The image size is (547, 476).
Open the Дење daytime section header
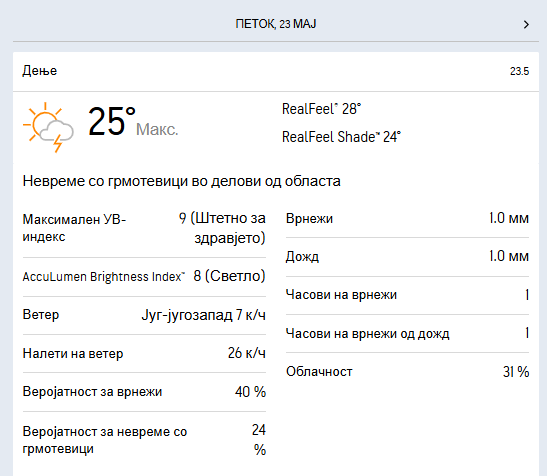pyautogui.click(x=276, y=72)
